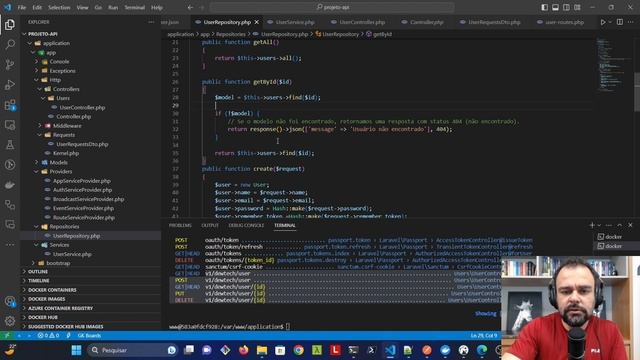Close the terminal panel
Viewport: 640px width, 360px height.
click(630, 225)
